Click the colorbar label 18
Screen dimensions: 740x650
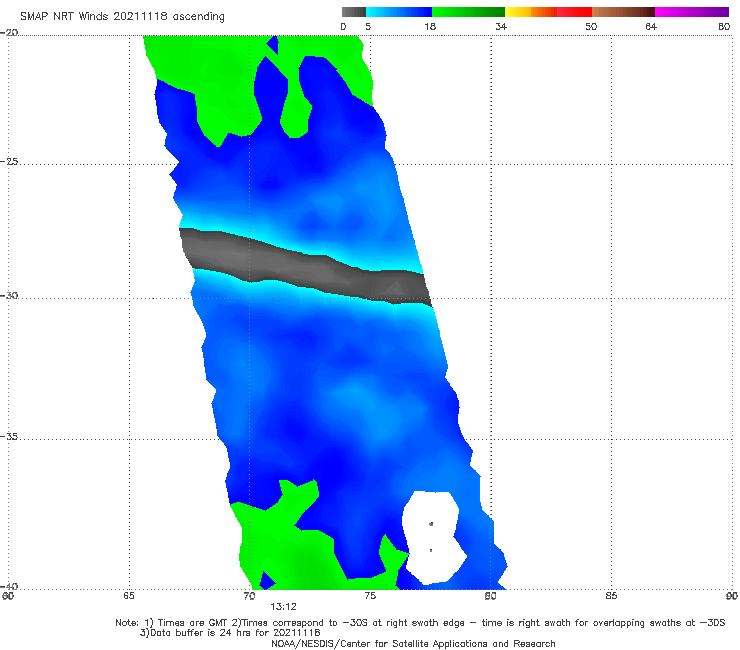(x=430, y=26)
